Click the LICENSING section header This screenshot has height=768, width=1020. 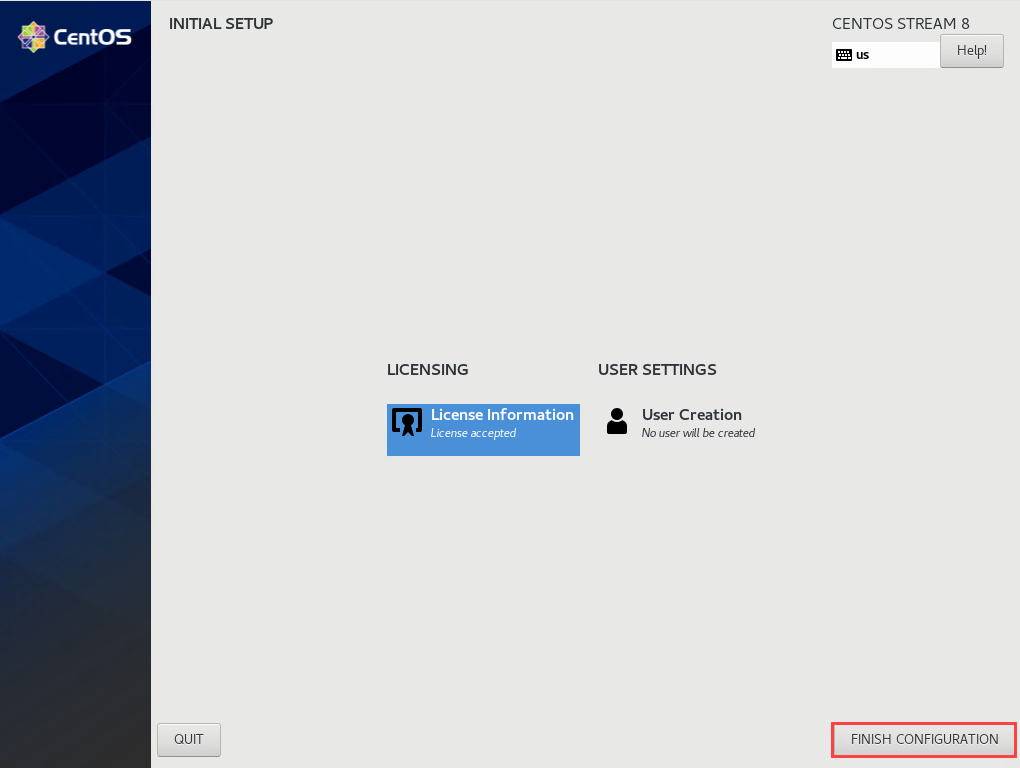427,369
